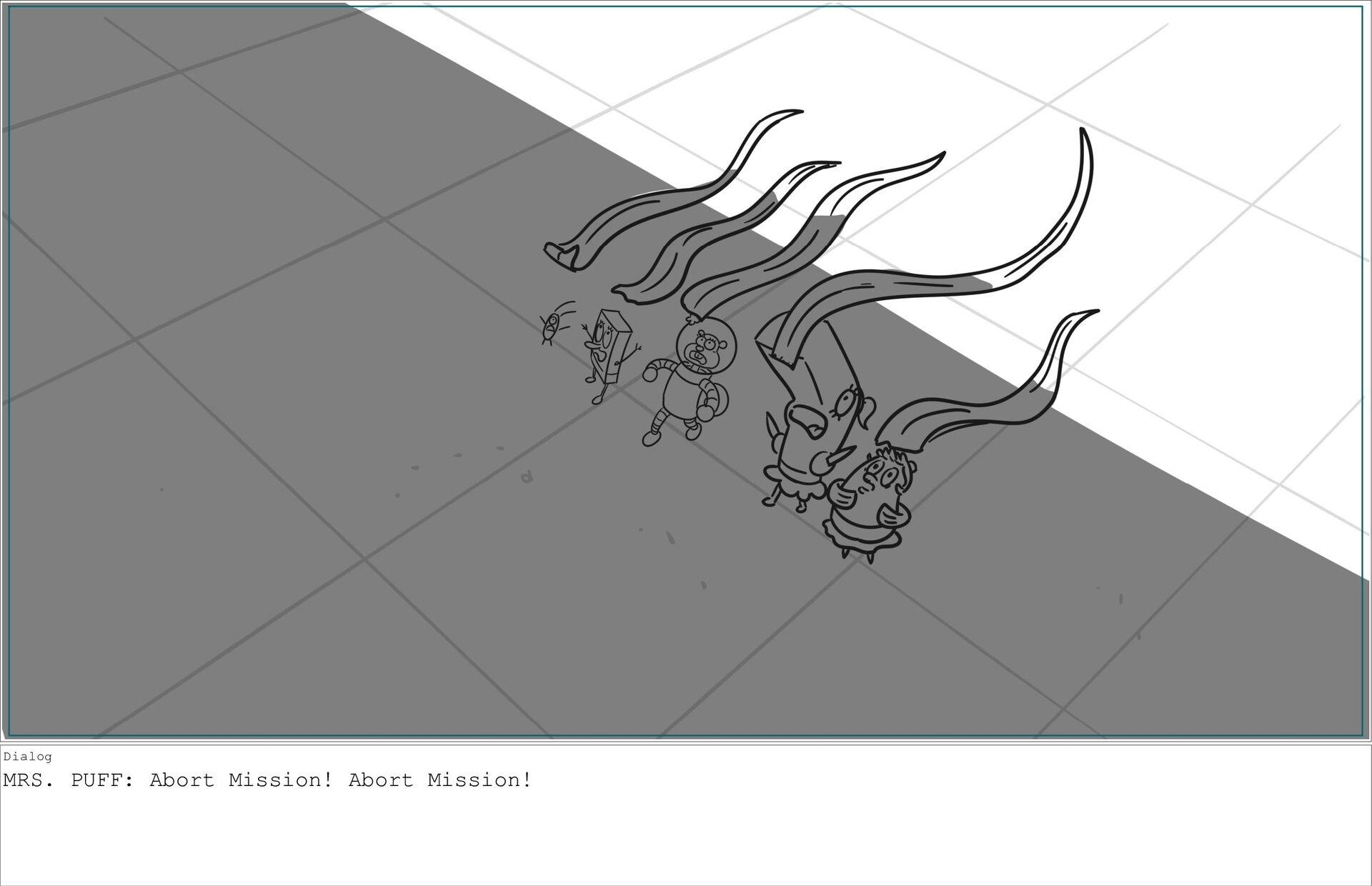
Task: Click the second "Abort Mission!" phrase
Action: [440, 780]
